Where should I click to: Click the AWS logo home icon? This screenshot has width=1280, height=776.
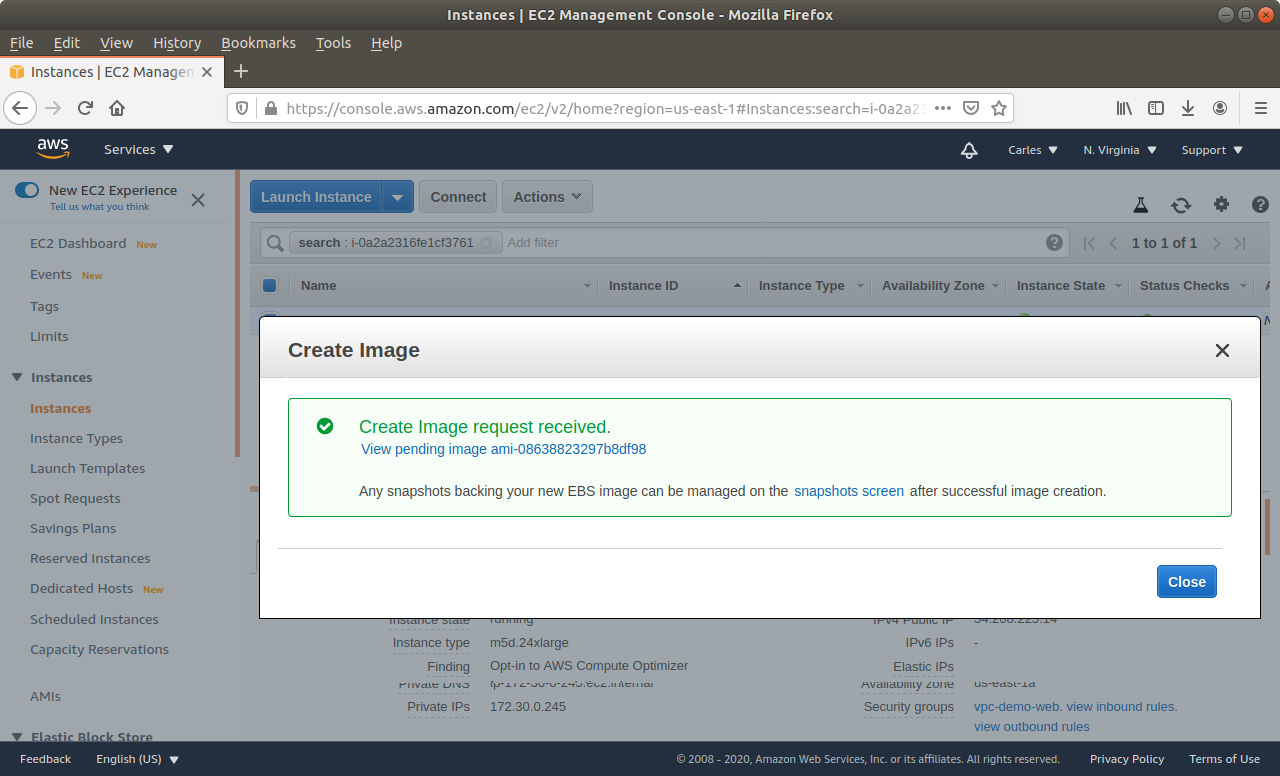(x=53, y=149)
